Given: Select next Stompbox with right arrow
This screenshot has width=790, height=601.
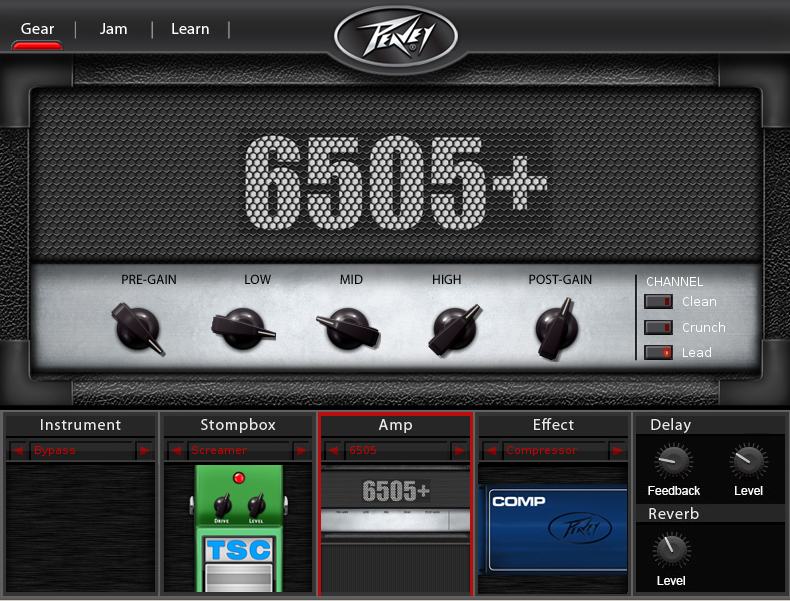Looking at the screenshot, I should pos(302,450).
